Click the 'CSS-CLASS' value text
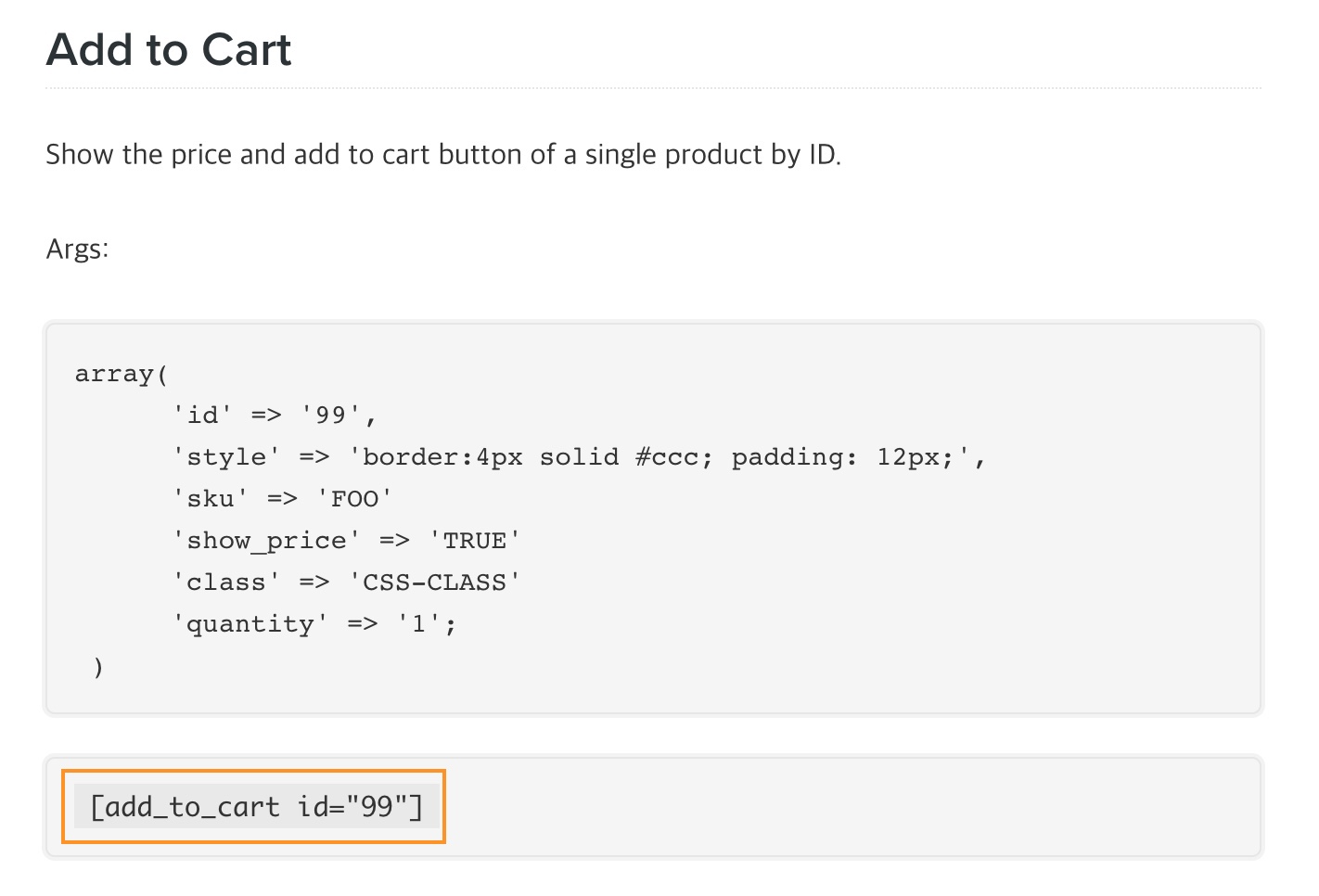The image size is (1319, 896). [434, 582]
